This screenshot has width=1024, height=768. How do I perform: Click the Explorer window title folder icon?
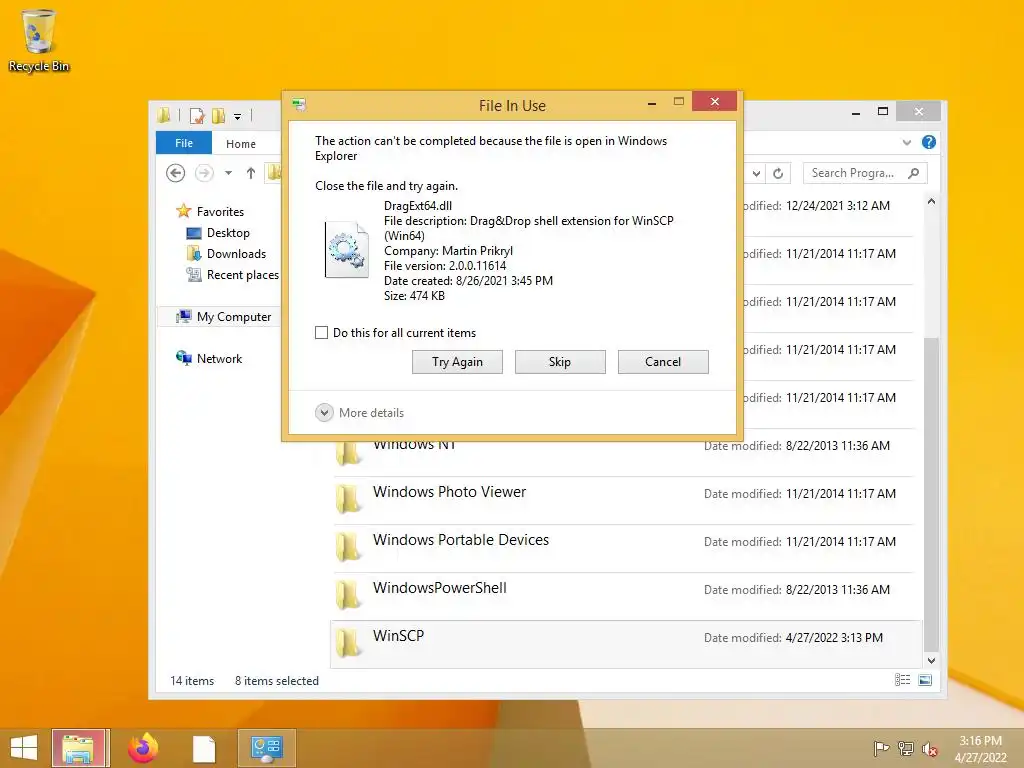(x=163, y=116)
